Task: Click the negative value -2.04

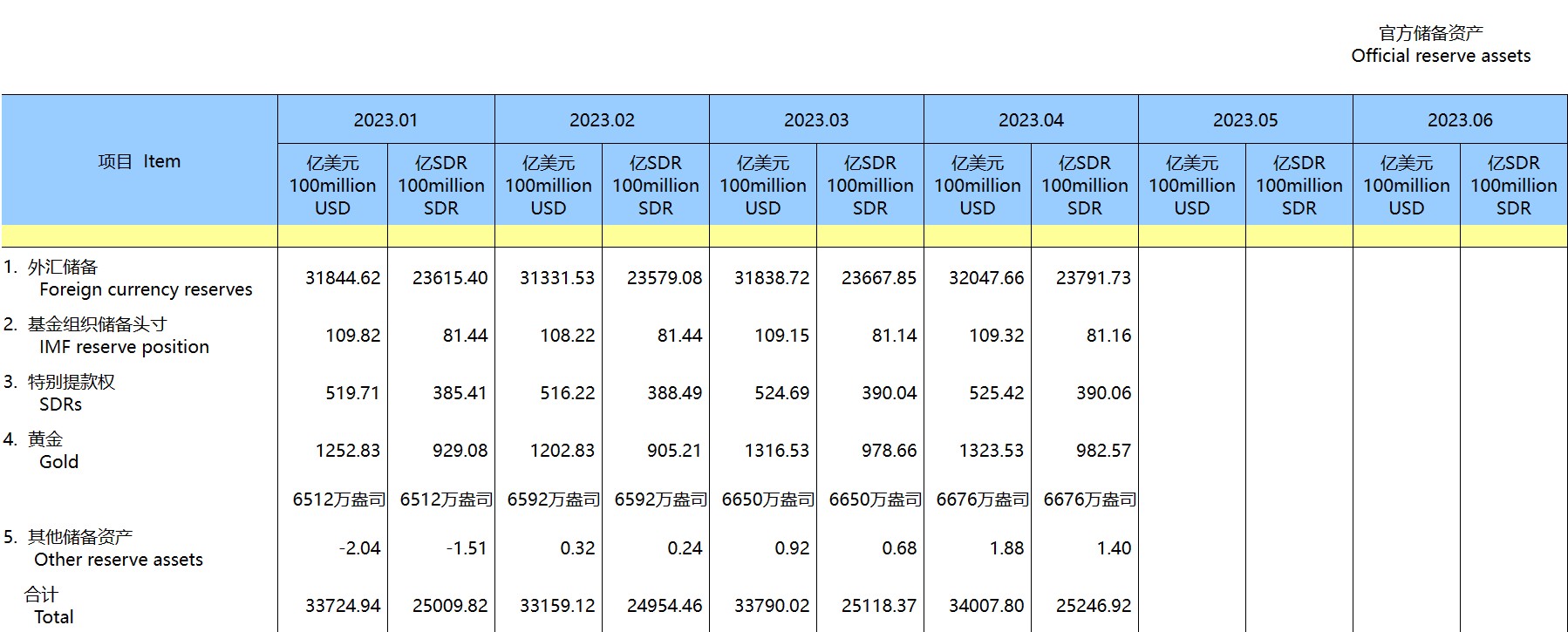Action: click(x=359, y=548)
